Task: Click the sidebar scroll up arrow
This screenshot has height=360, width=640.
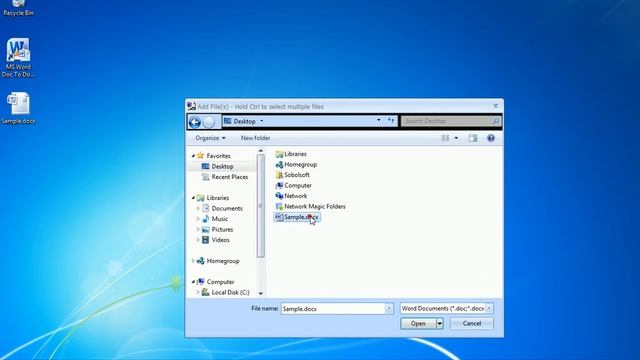Action: pos(260,151)
